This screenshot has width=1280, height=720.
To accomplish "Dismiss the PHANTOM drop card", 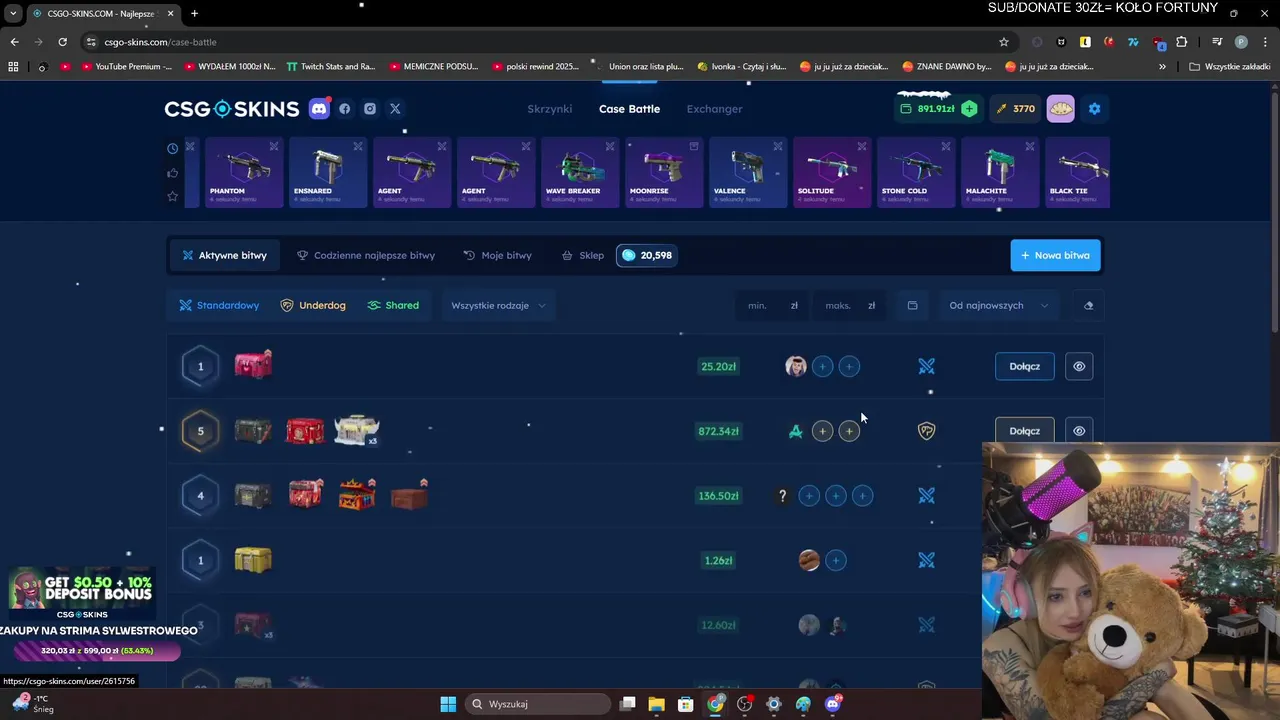I will (274, 146).
